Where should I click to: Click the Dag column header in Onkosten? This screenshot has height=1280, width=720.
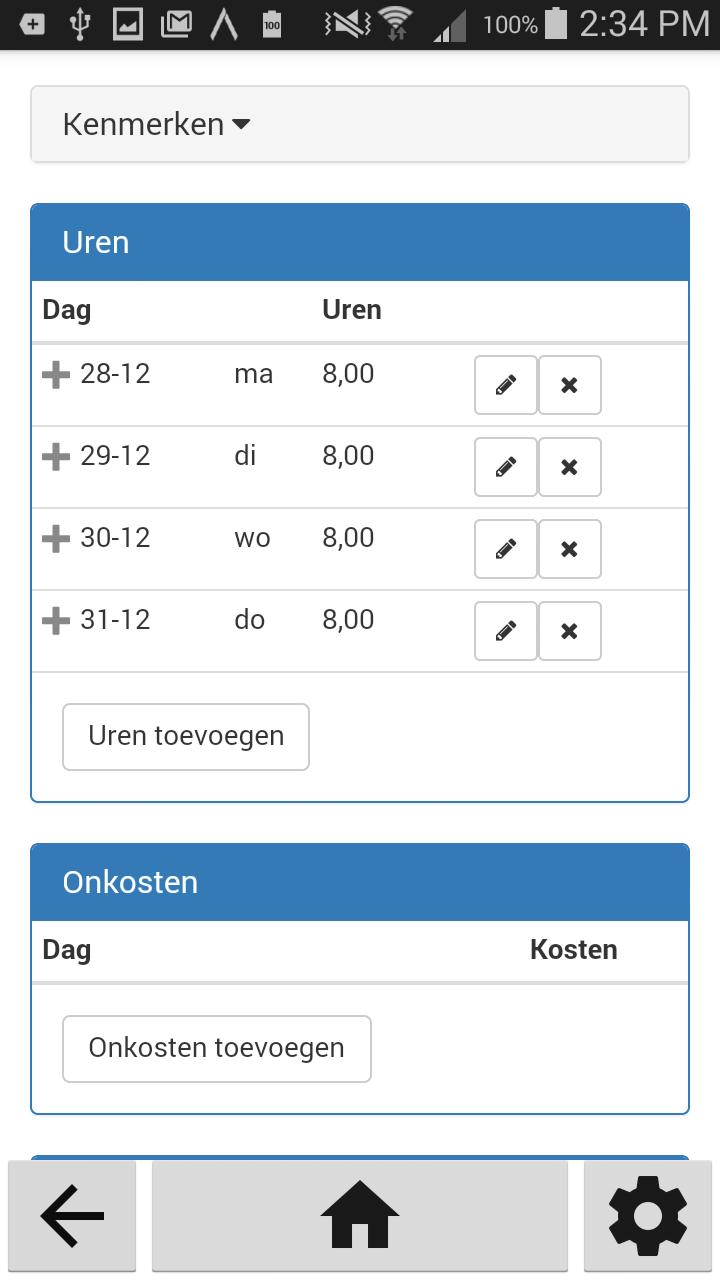(x=66, y=950)
